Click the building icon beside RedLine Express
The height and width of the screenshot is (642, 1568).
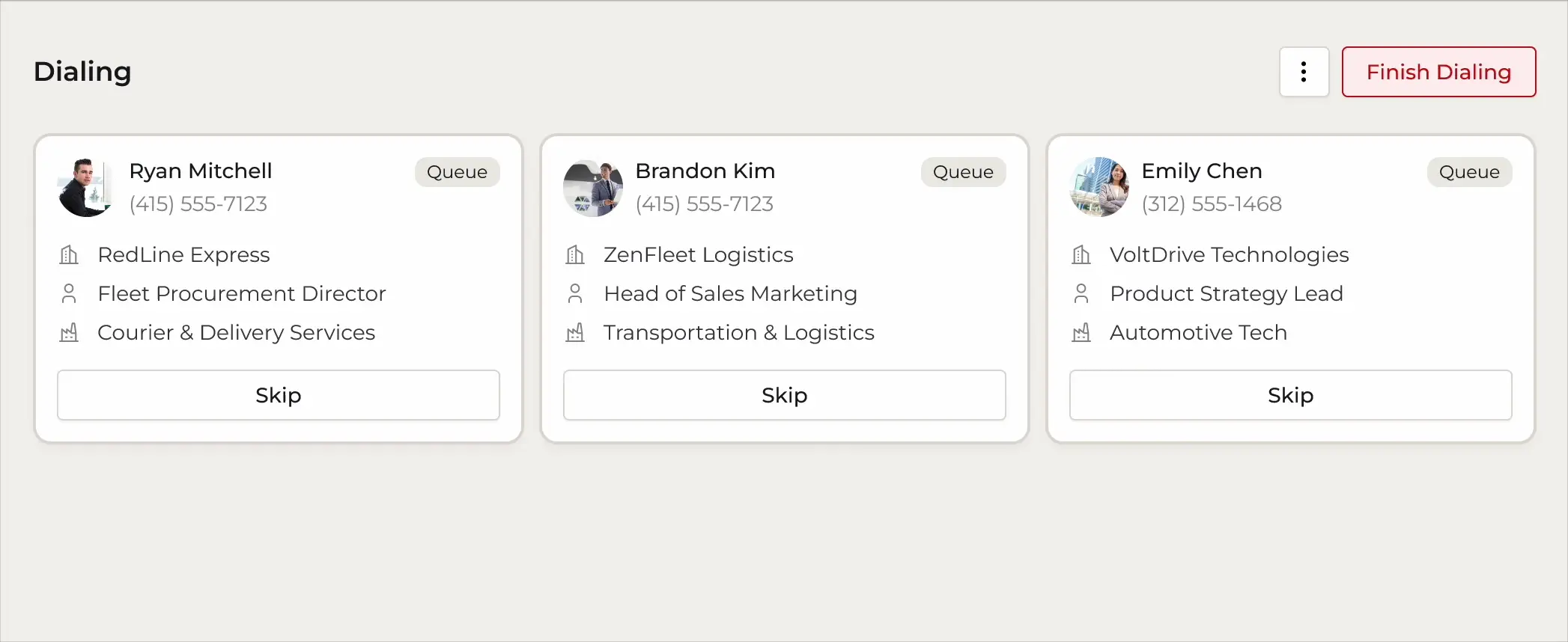[x=69, y=255]
